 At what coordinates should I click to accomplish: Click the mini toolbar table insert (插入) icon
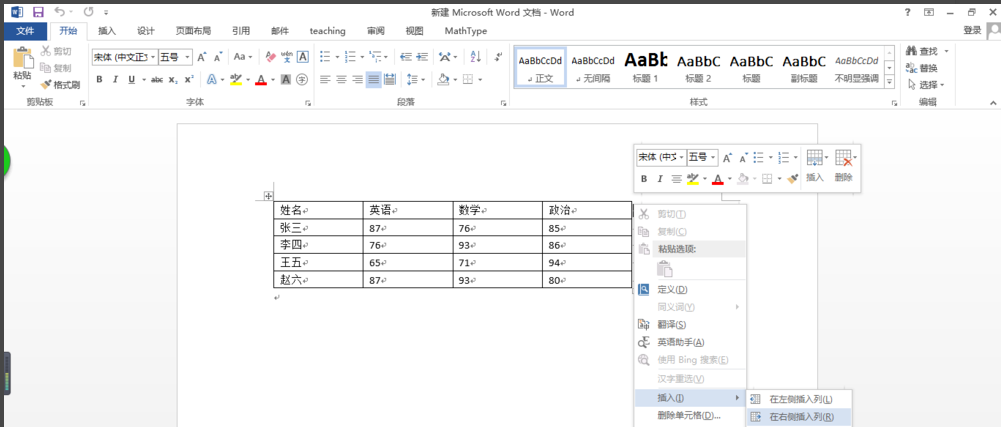pyautogui.click(x=814, y=160)
